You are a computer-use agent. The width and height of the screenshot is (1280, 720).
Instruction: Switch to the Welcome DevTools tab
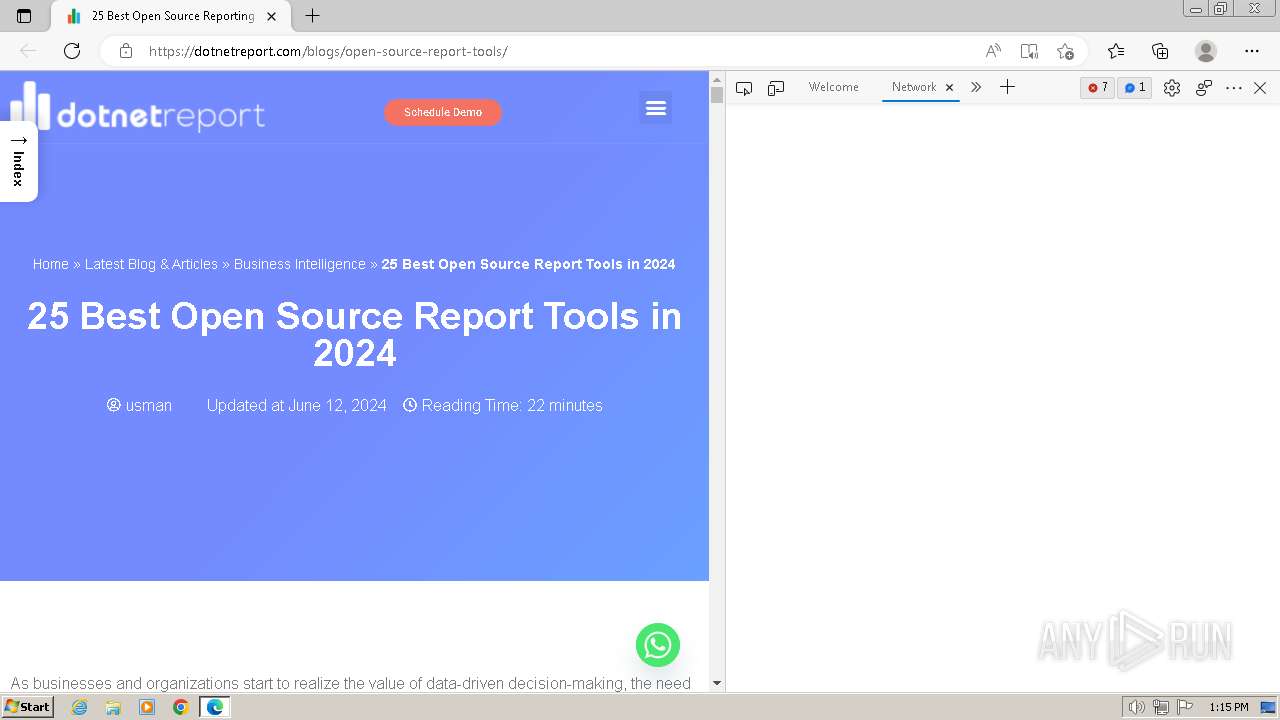tap(834, 87)
